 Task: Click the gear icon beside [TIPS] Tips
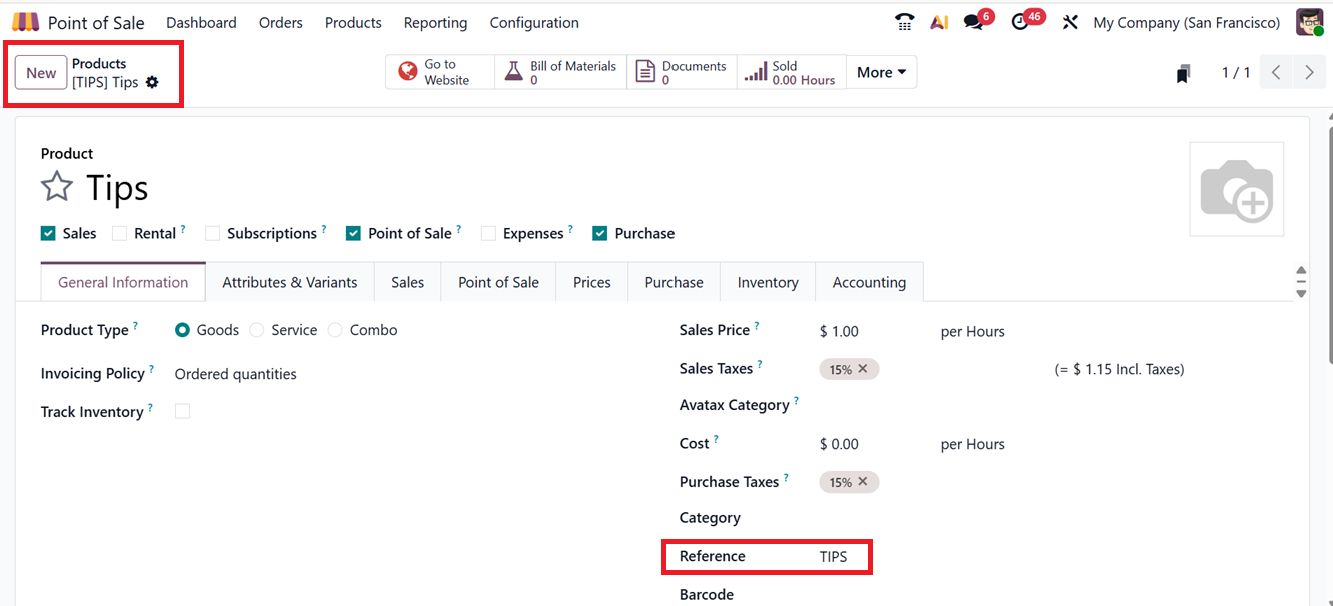tap(152, 82)
